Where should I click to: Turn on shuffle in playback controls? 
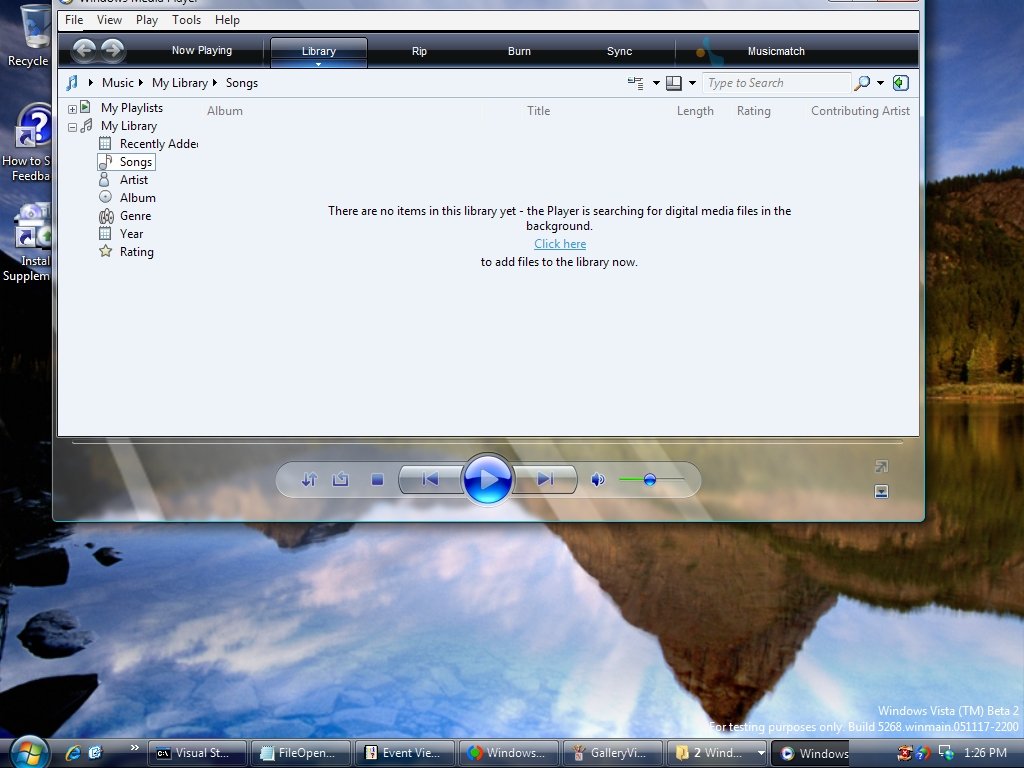309,479
